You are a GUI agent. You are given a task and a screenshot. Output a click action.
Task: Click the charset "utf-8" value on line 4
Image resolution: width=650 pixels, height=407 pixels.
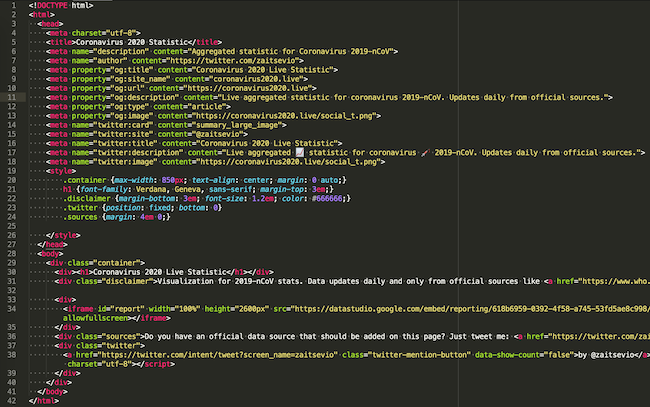point(121,33)
